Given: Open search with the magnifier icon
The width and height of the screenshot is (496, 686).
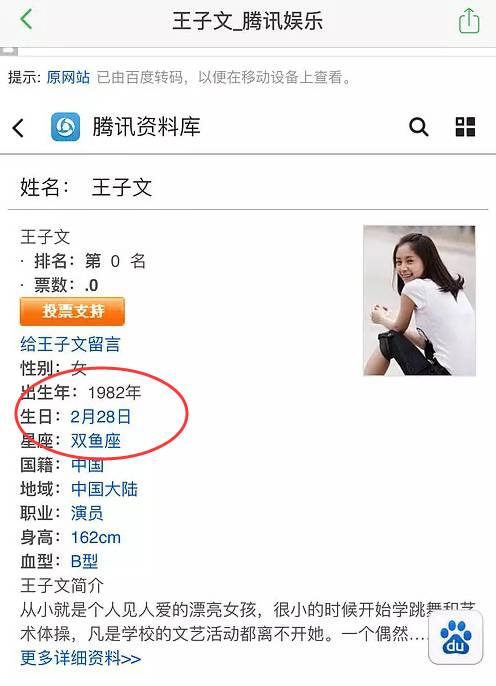Looking at the screenshot, I should pos(419,127).
